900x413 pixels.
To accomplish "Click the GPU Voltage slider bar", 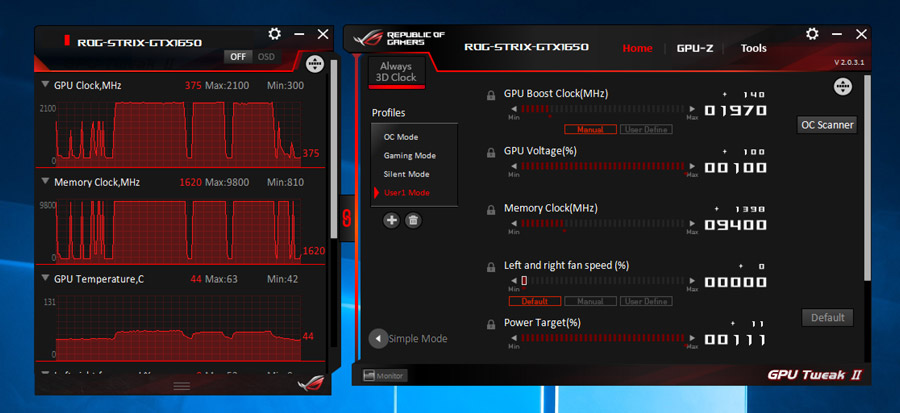I will [603, 166].
